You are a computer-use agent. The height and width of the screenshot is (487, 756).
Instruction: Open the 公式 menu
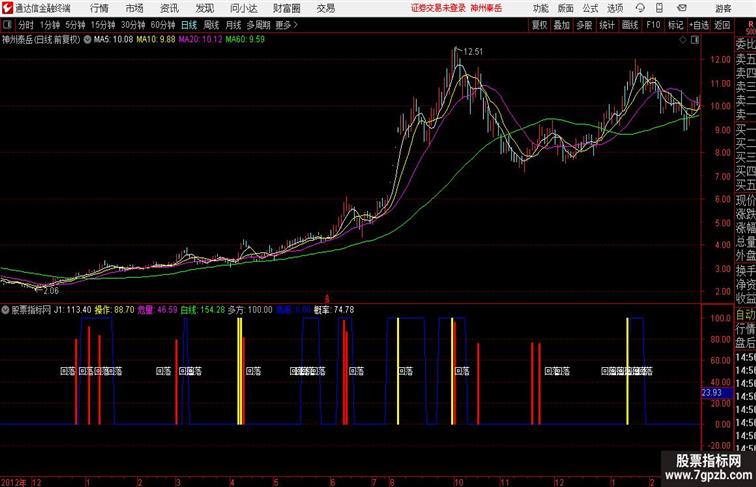[x=590, y=8]
